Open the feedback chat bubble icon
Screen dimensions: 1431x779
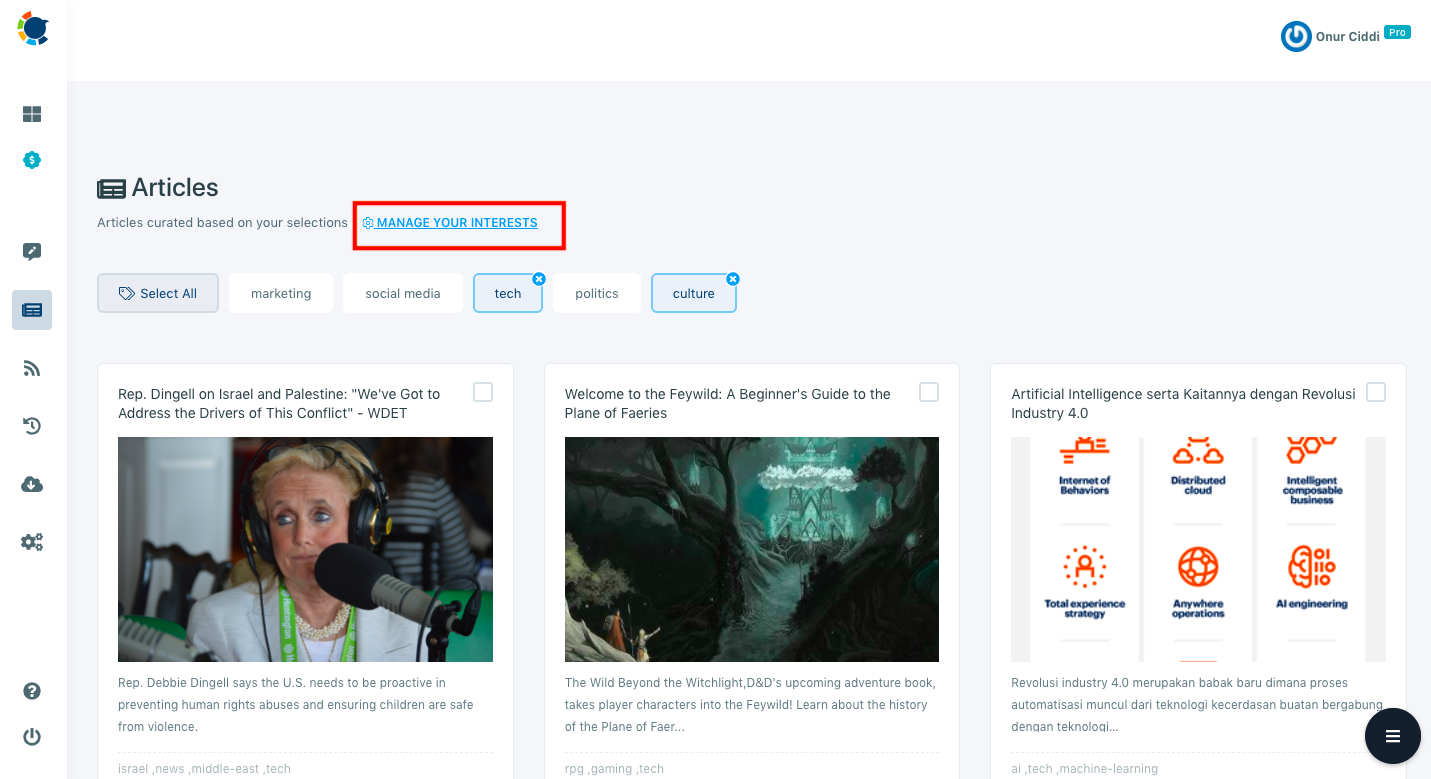[31, 251]
